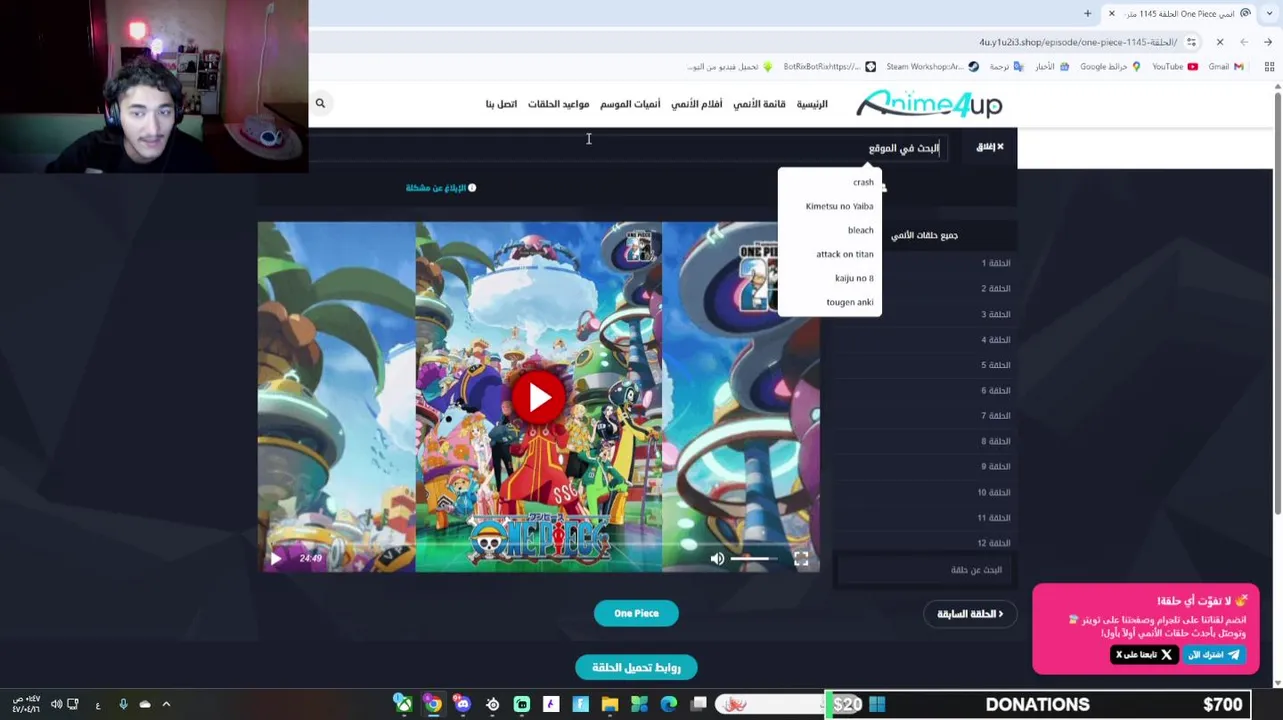Screen dimensions: 1283x720
Task: Open الرئيسية home menu item
Action: tap(812, 104)
